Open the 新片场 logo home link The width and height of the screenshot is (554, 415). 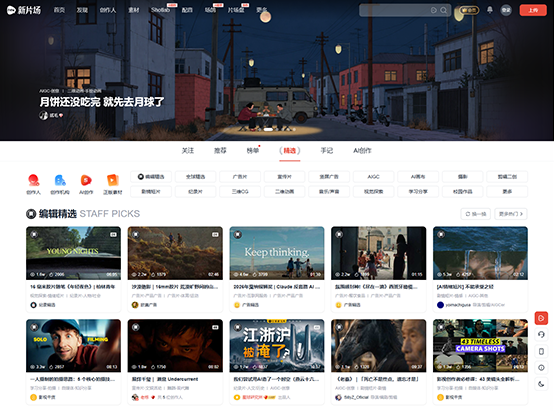point(24,10)
